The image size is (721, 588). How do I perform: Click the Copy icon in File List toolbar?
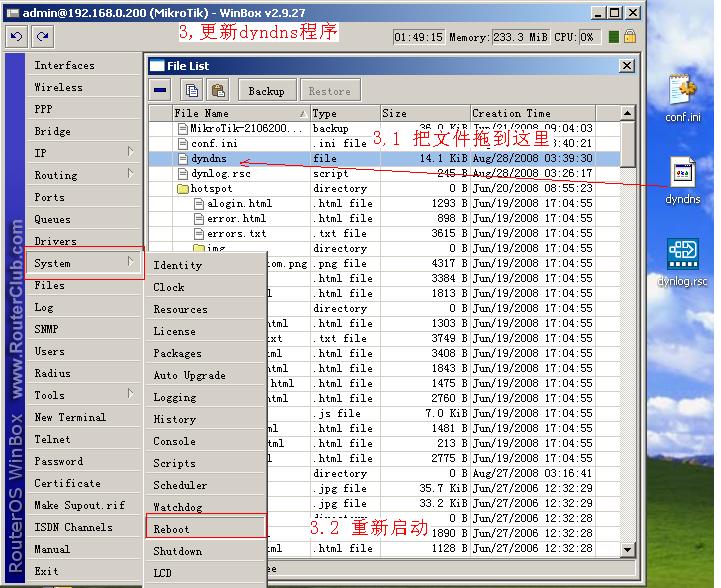191,90
